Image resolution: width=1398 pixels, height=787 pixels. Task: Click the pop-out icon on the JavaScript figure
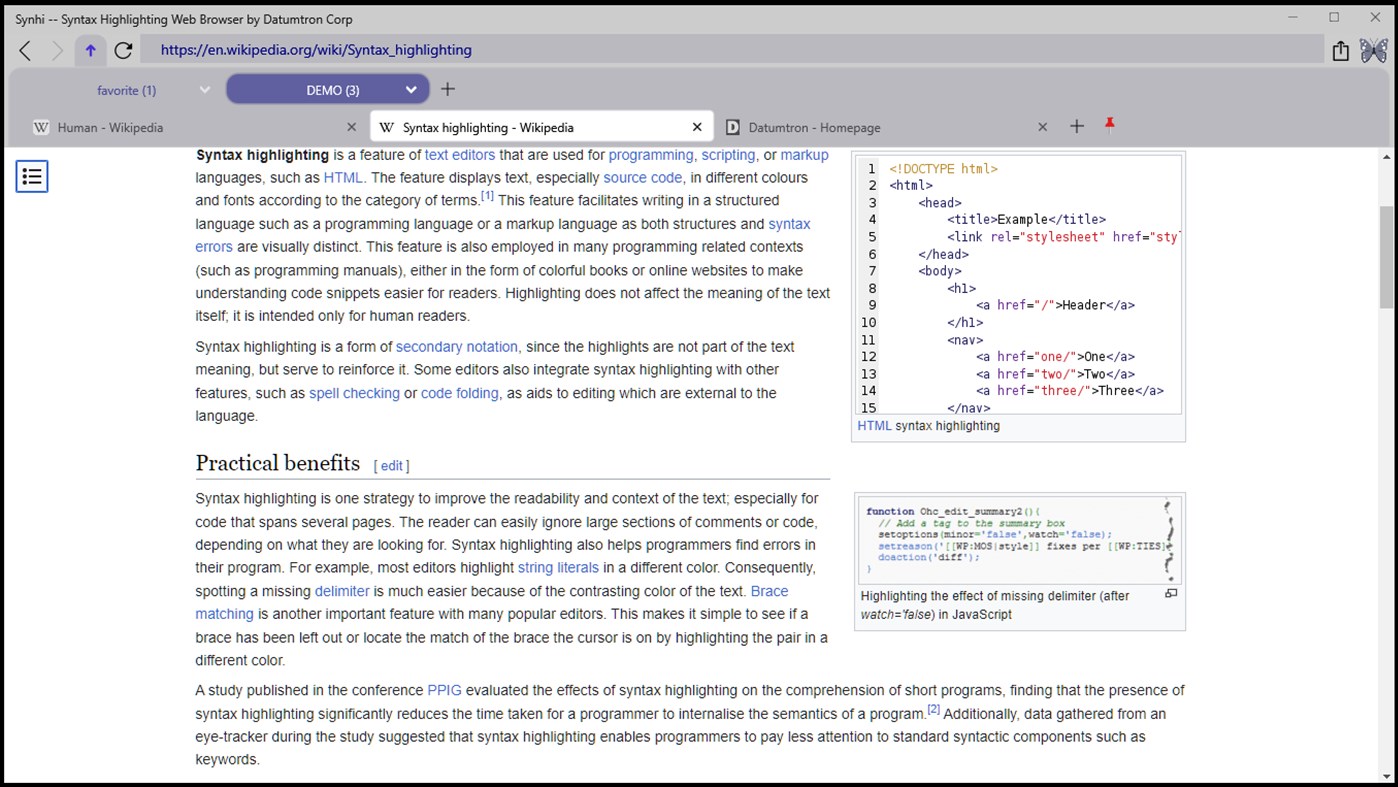tap(1170, 593)
